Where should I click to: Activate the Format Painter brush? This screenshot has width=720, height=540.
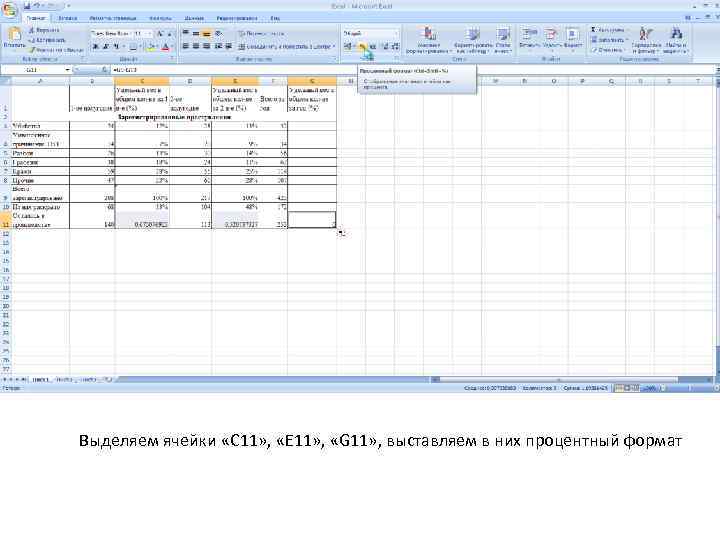[56, 50]
